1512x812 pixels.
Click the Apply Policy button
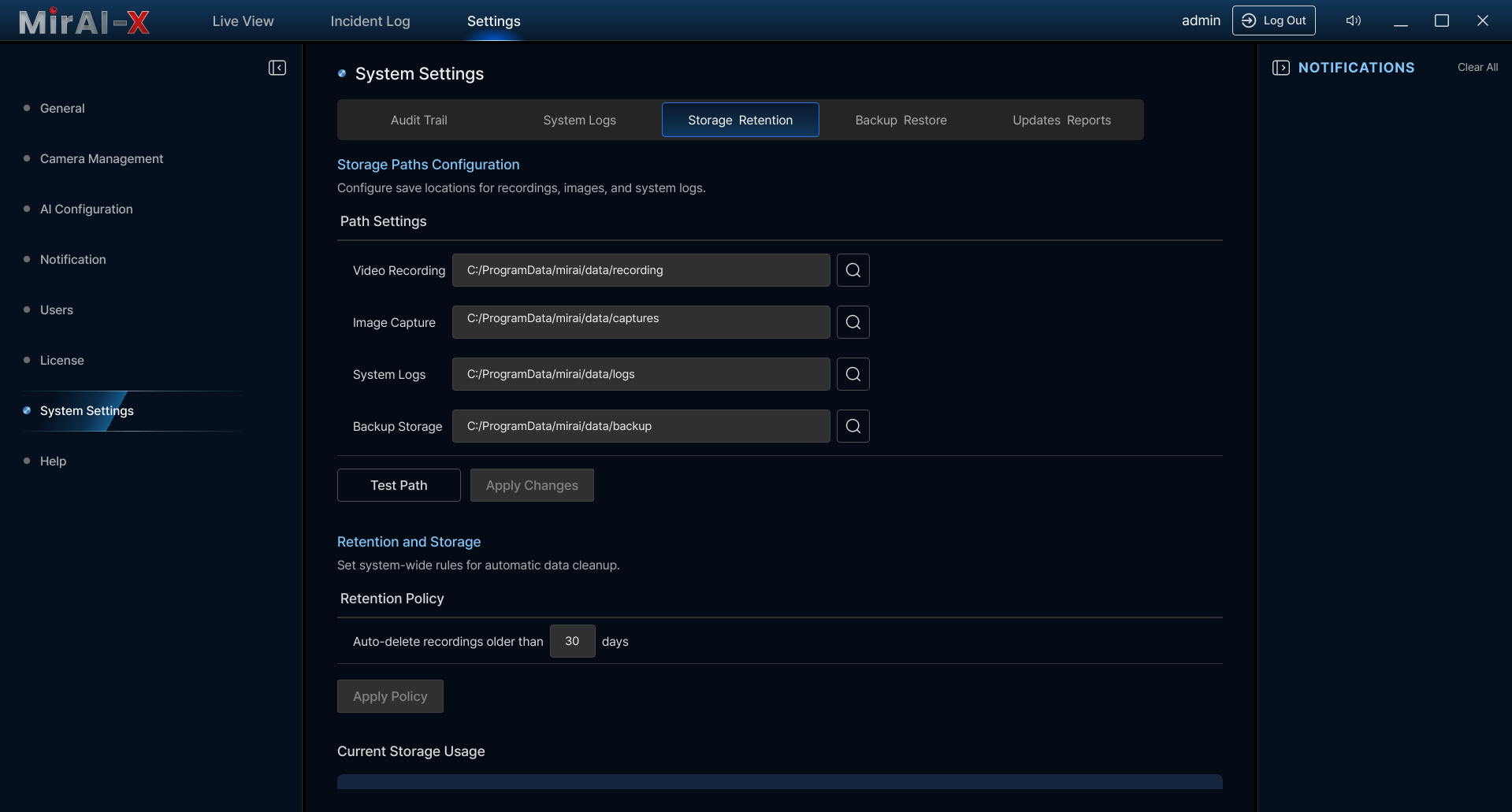point(390,696)
